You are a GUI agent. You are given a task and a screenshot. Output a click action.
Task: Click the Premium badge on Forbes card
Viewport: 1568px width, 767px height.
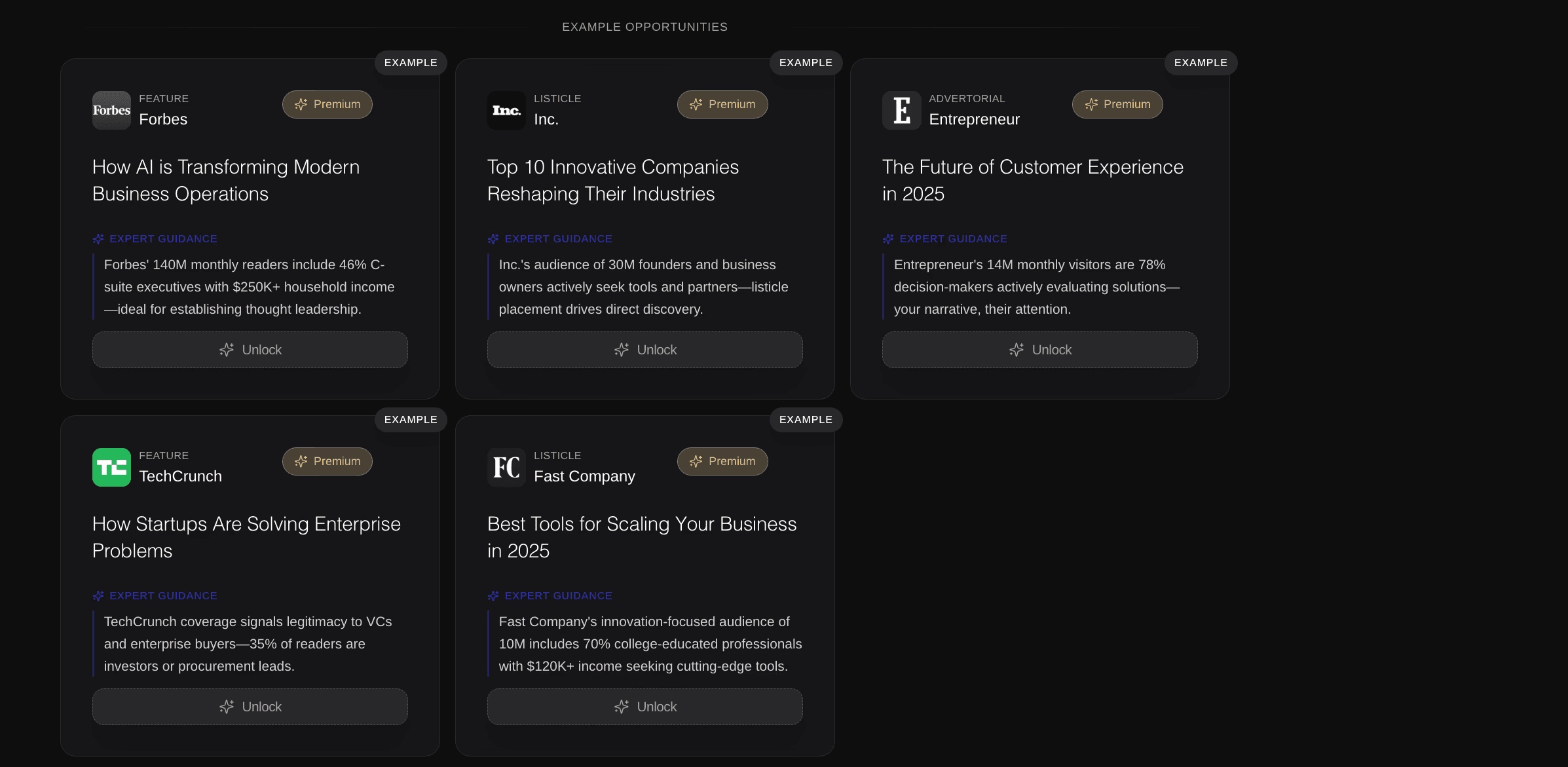tap(327, 104)
